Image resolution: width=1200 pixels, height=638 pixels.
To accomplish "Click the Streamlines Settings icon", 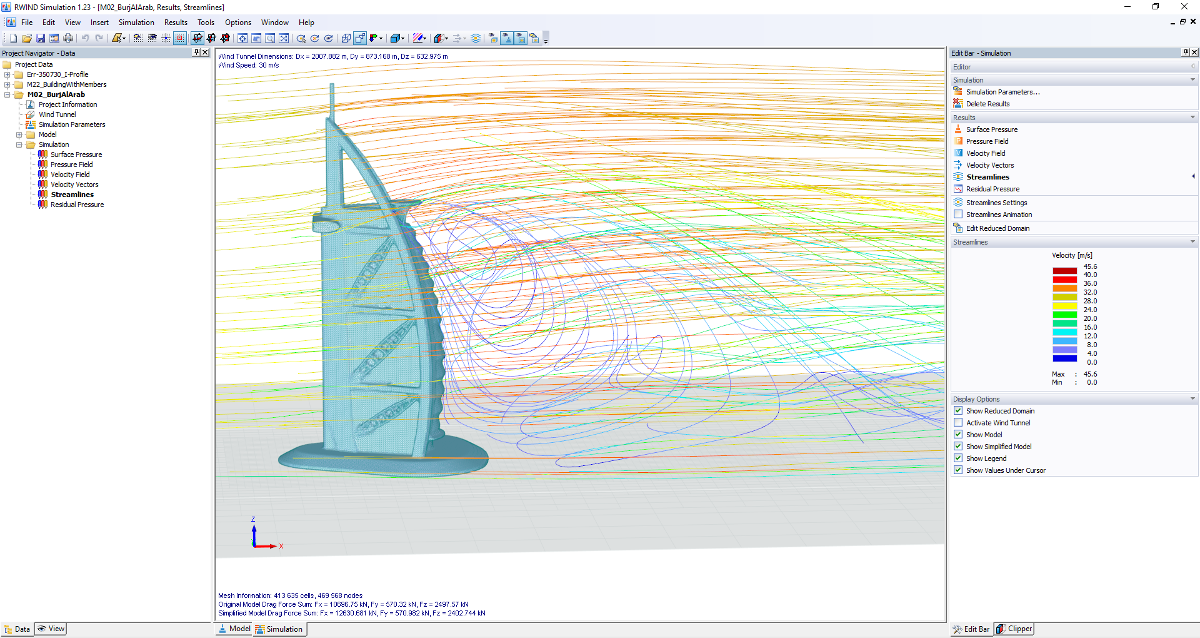I will click(x=958, y=202).
